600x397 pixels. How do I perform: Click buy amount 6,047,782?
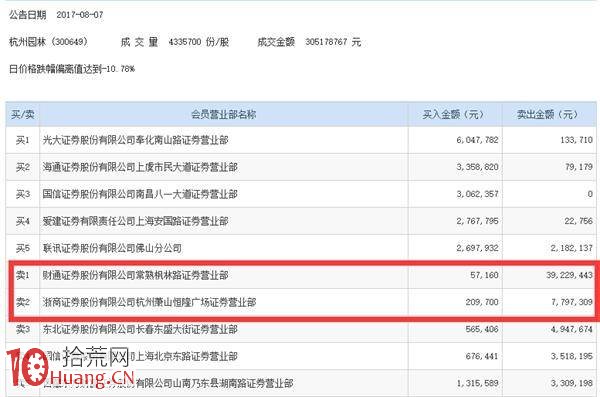pos(477,140)
